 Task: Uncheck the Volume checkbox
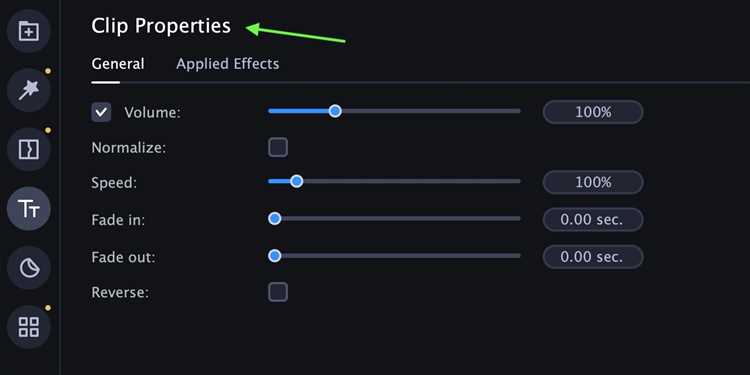[x=101, y=112]
